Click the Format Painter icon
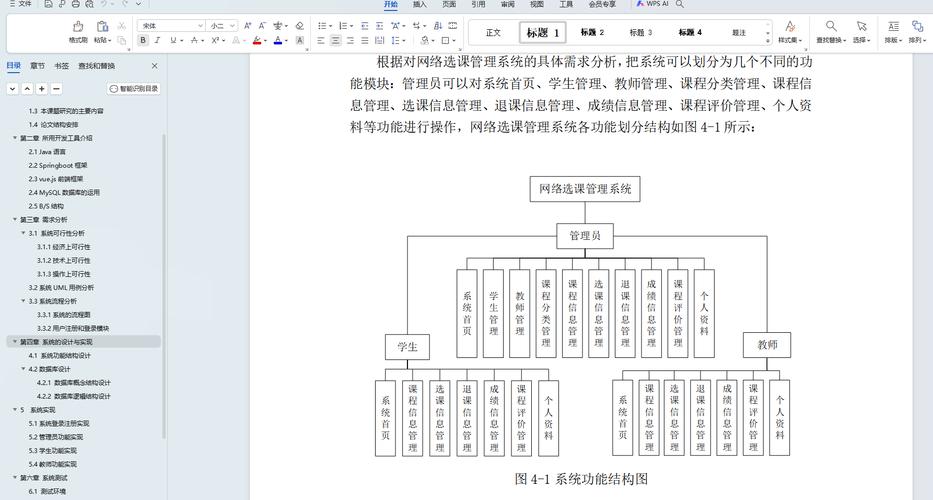 pyautogui.click(x=78, y=26)
